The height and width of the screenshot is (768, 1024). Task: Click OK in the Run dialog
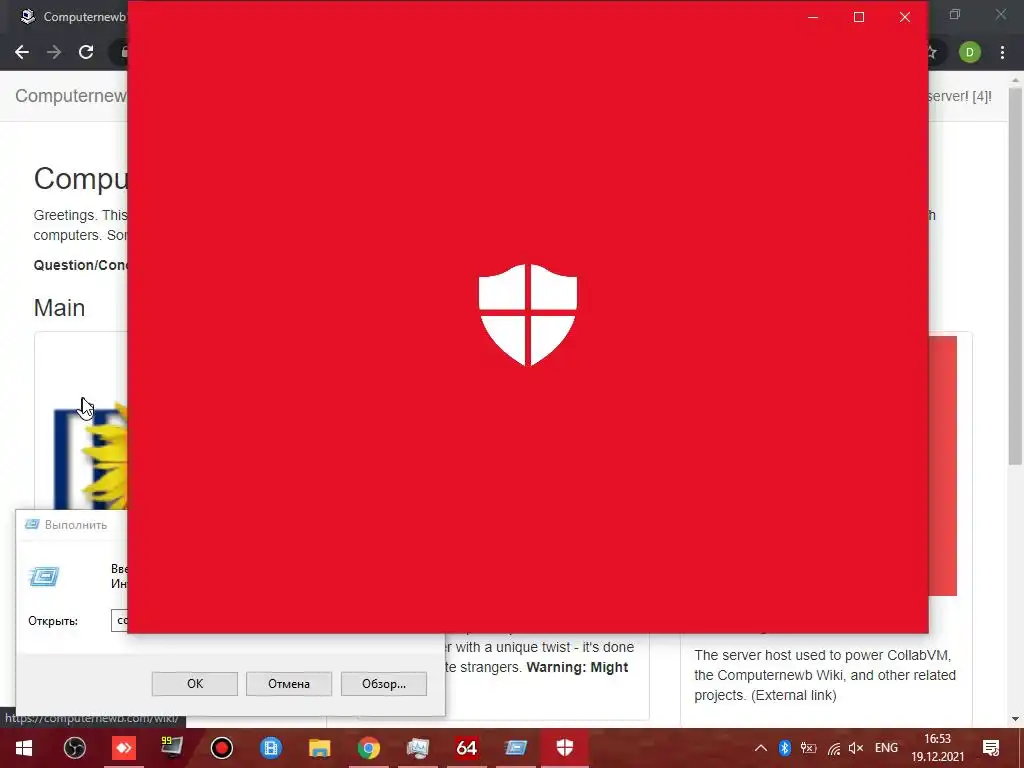click(195, 684)
